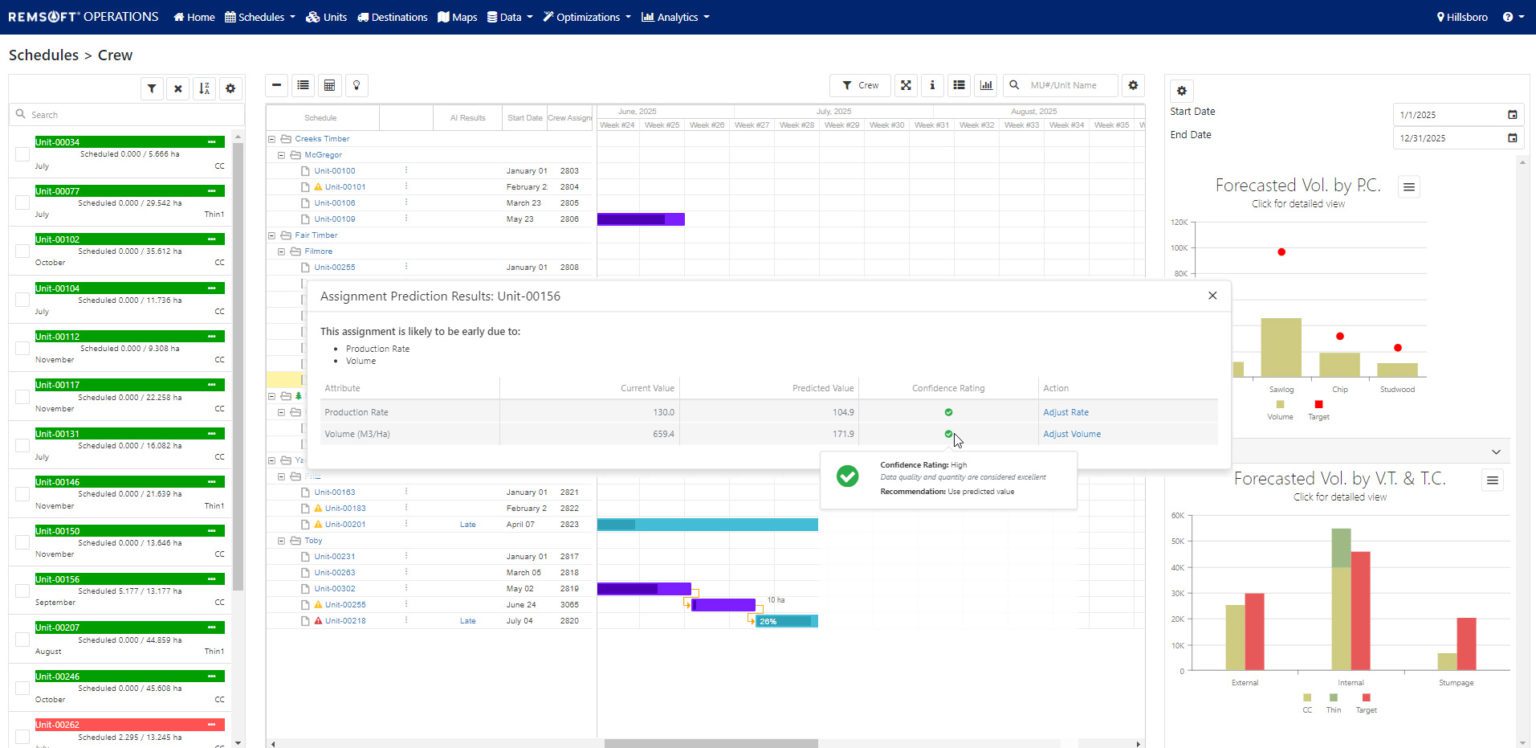
Task: Click the info icon in the chart toolbar
Action: click(932, 85)
